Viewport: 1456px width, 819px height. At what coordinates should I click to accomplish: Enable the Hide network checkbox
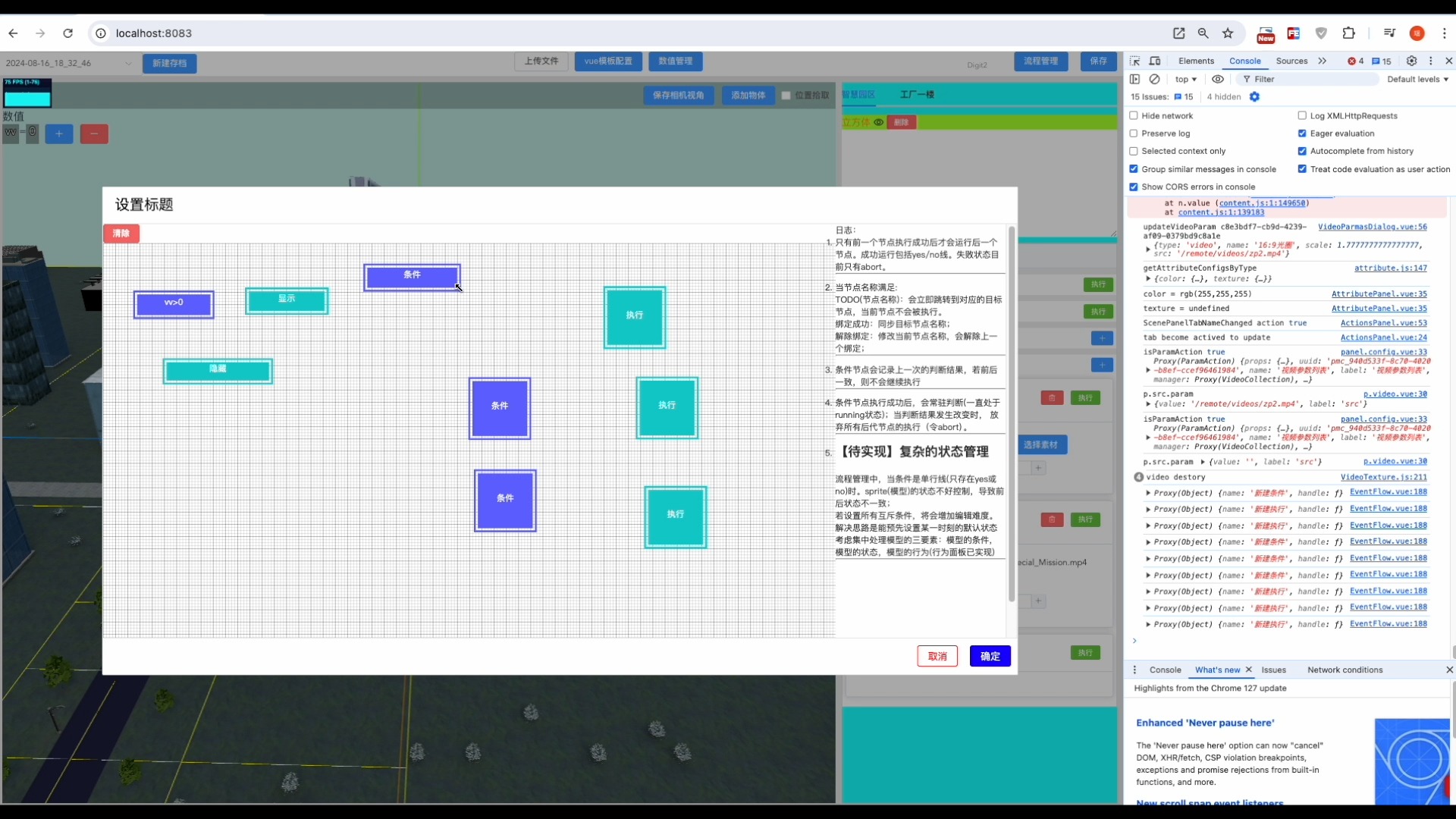(x=1134, y=116)
